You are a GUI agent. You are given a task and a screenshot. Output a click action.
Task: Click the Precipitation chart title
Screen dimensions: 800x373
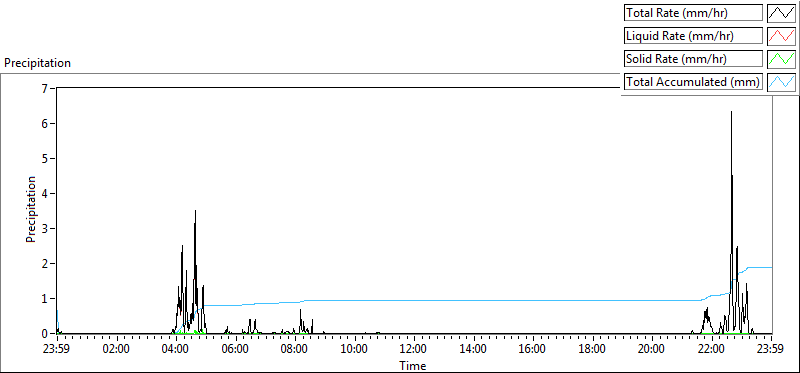[37, 63]
